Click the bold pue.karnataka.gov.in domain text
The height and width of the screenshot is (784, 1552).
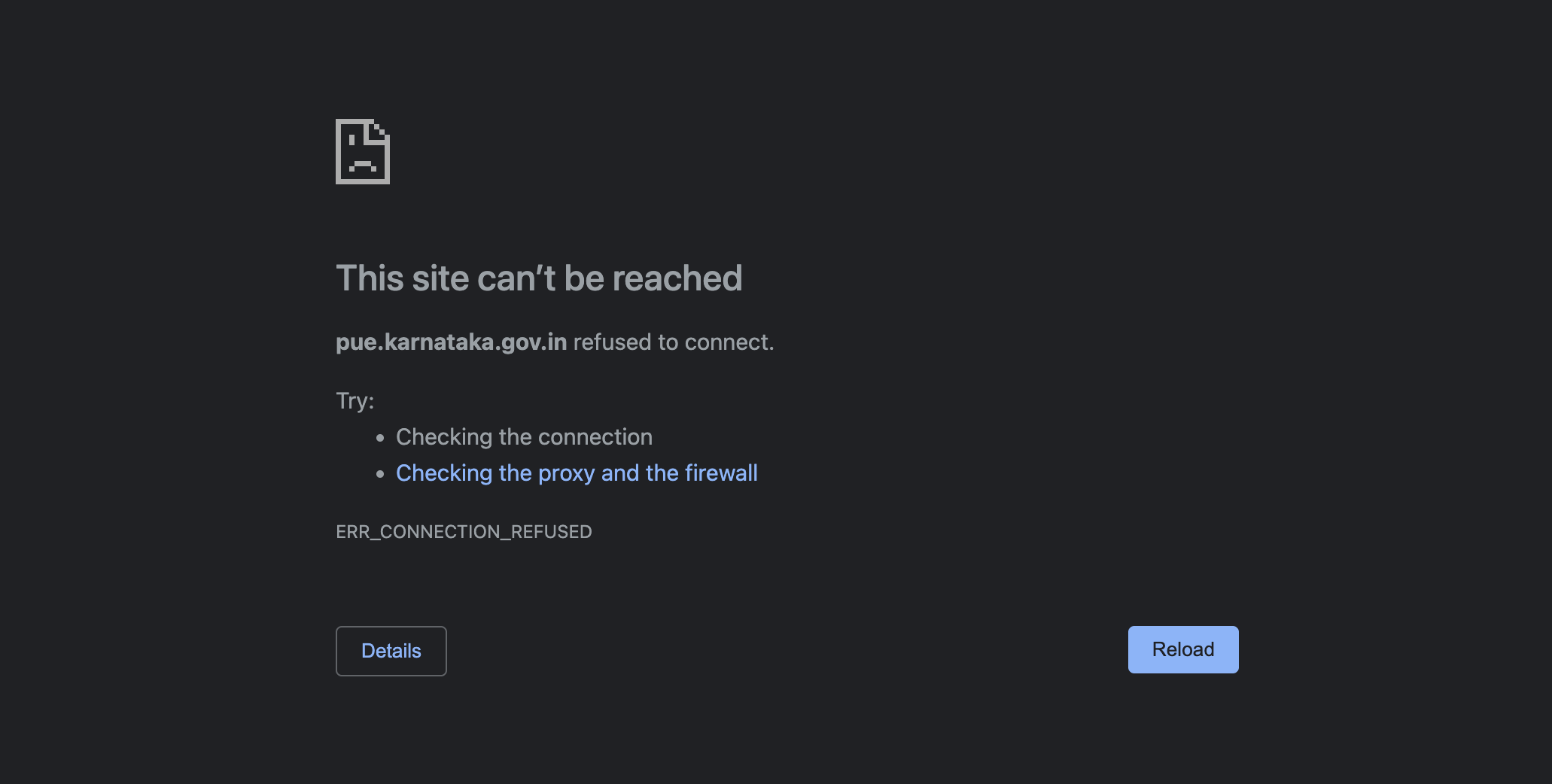pyautogui.click(x=451, y=342)
